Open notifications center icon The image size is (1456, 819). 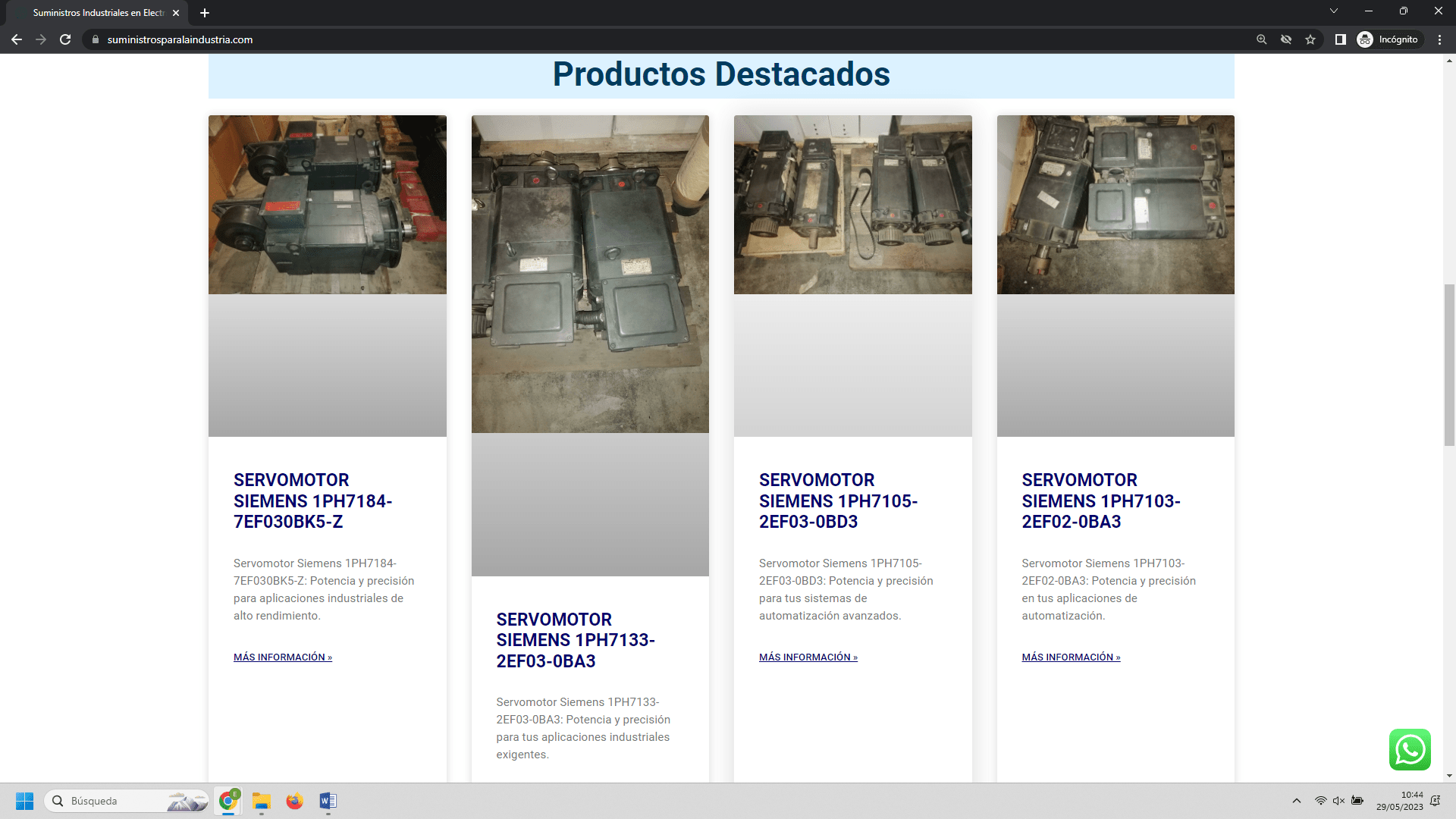1436,801
